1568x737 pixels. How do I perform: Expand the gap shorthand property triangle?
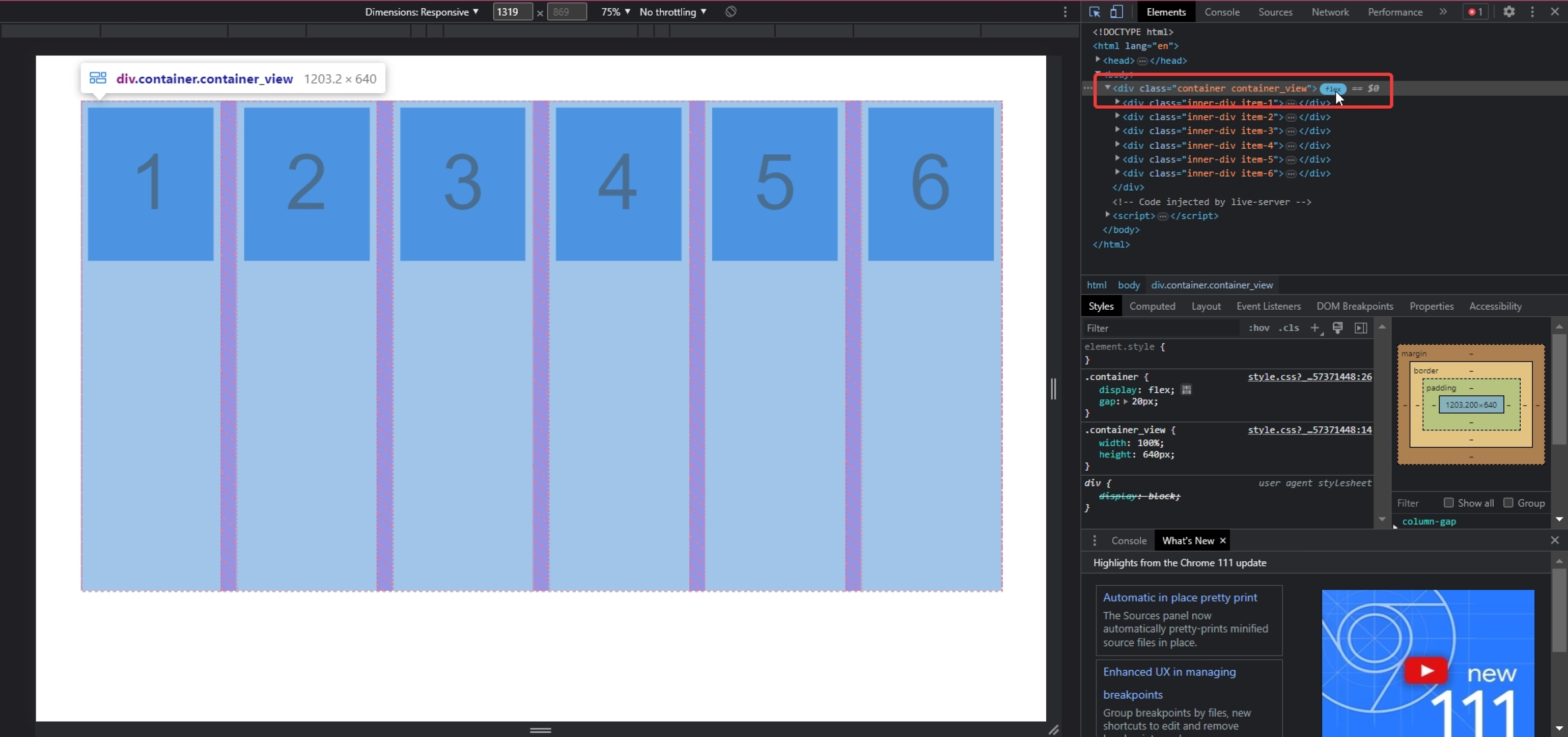1126,402
